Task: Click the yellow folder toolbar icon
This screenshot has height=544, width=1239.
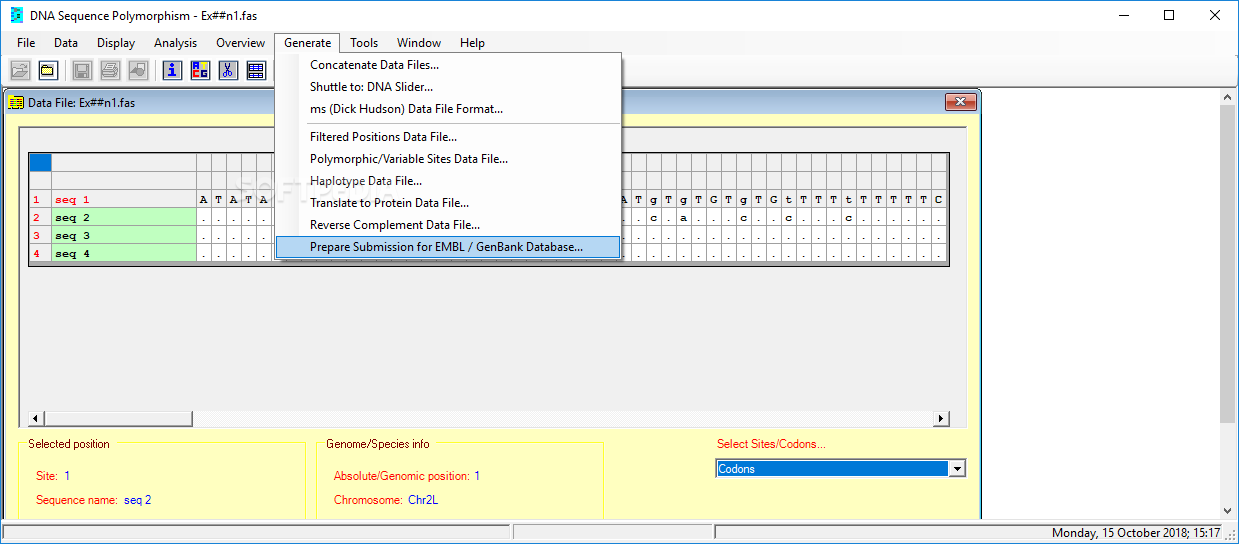Action: coord(48,70)
